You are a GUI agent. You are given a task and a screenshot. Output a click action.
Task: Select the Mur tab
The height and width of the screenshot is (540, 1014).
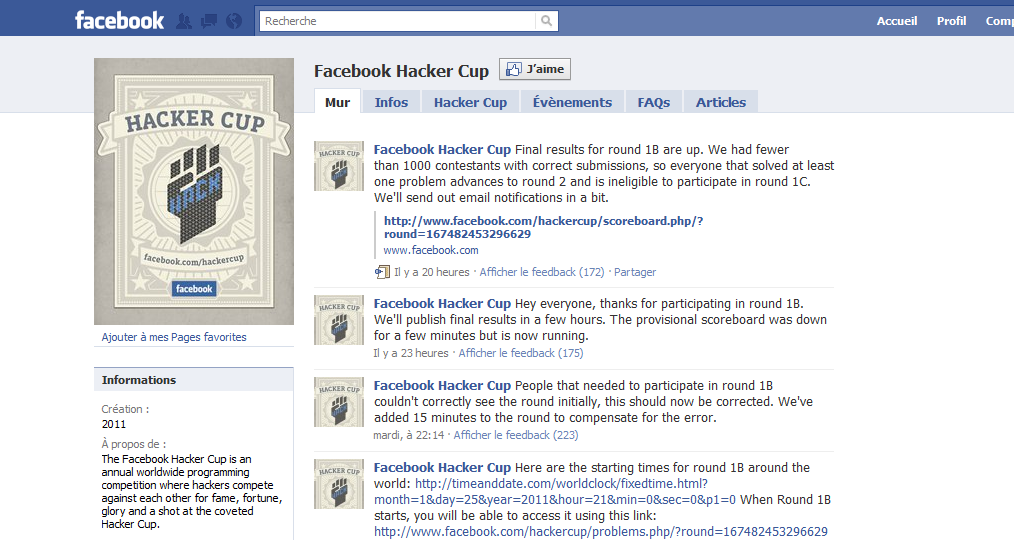(337, 102)
